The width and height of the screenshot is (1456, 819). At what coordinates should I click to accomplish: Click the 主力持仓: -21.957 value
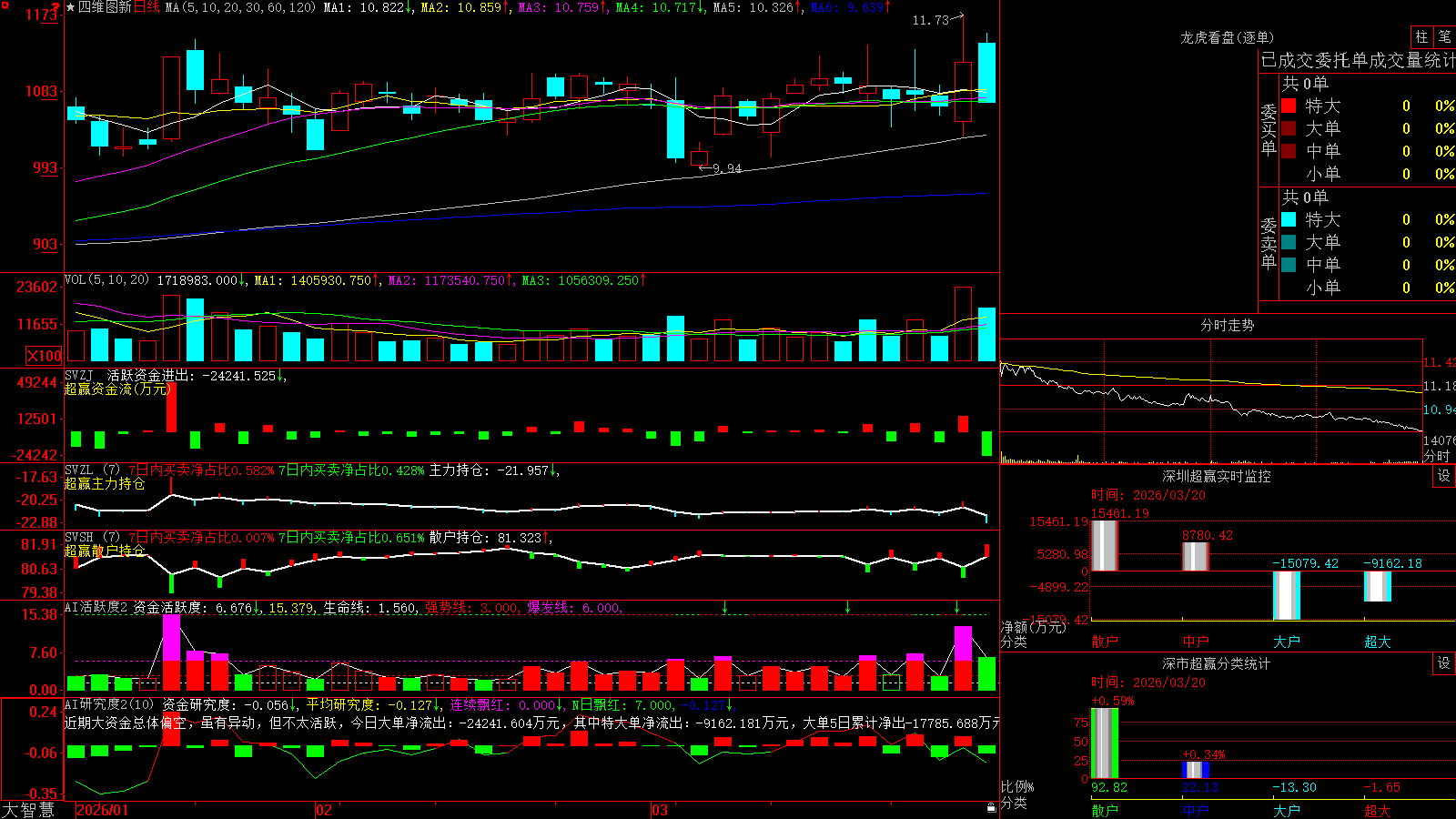pos(494,470)
